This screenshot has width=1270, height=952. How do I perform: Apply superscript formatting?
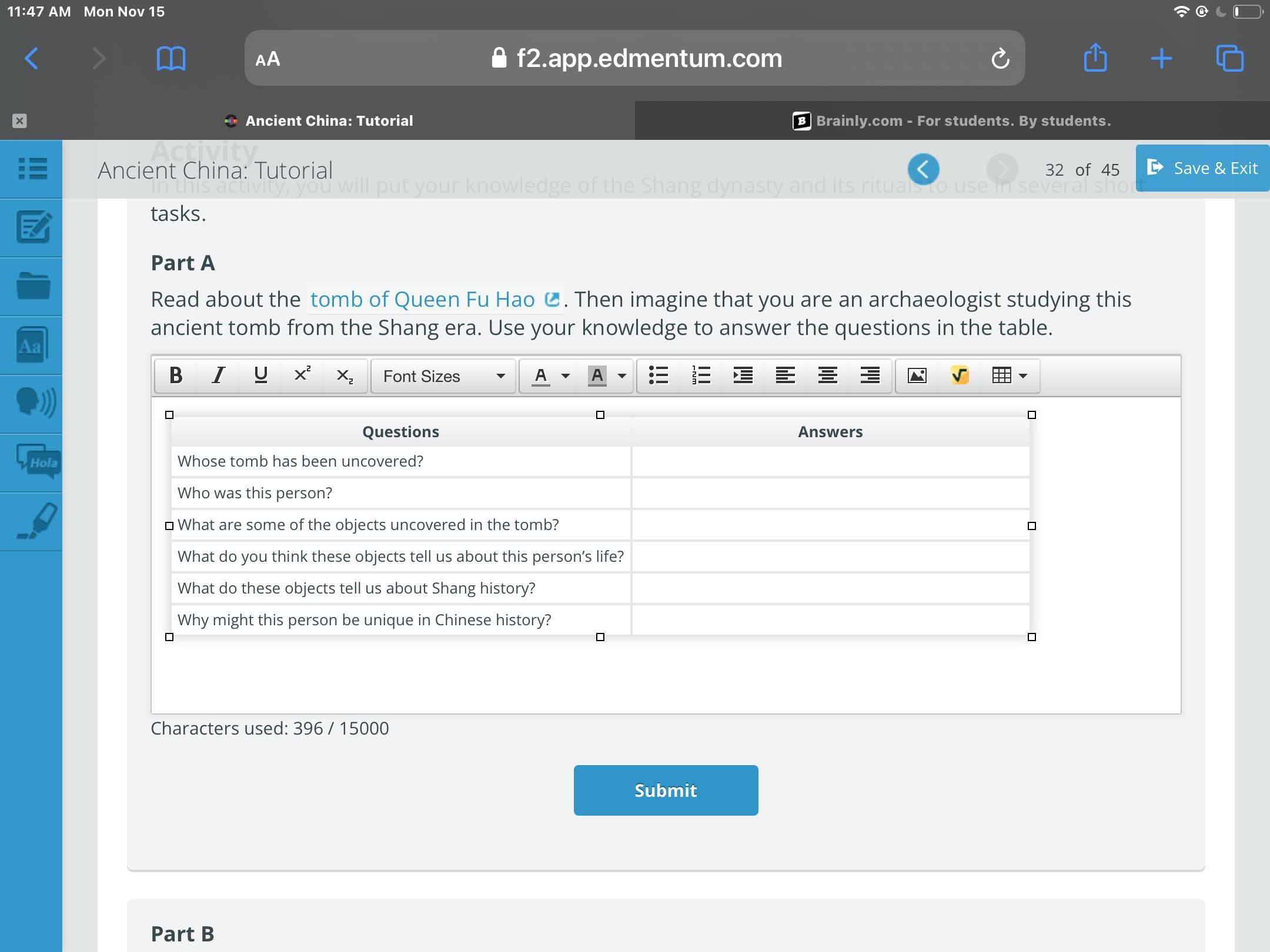coord(302,376)
